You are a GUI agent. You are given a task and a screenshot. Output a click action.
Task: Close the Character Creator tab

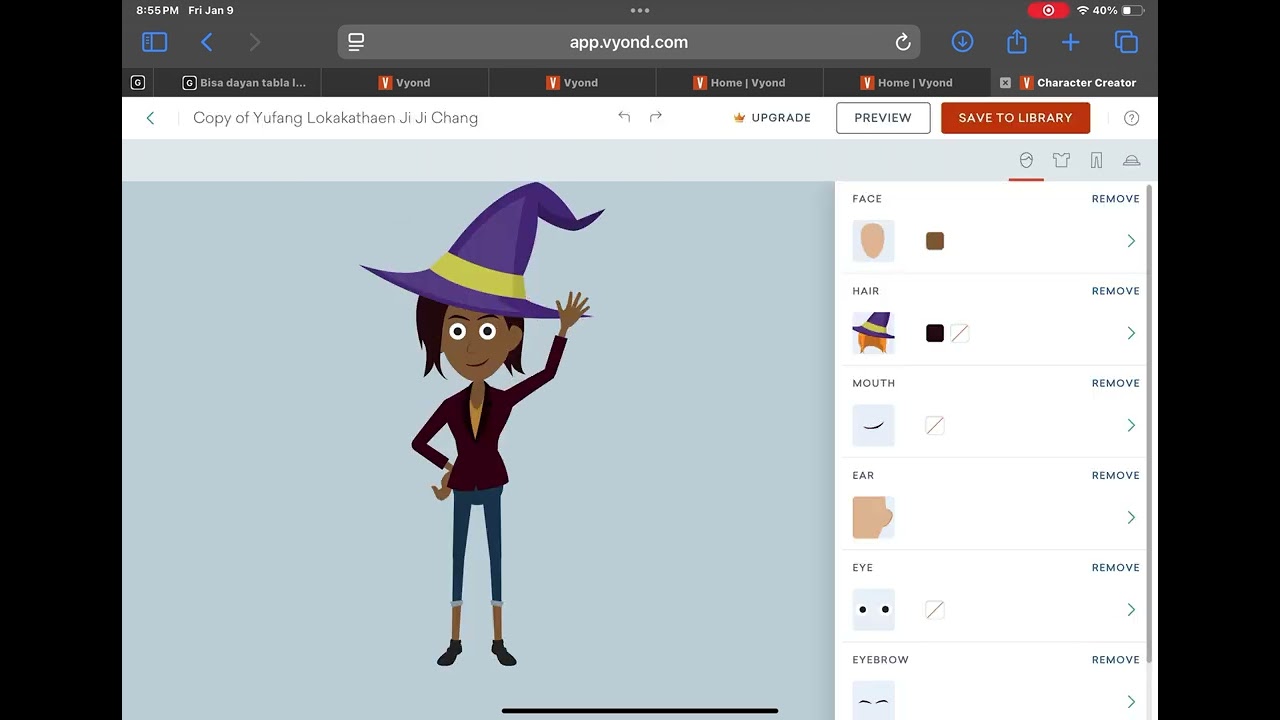click(1005, 83)
